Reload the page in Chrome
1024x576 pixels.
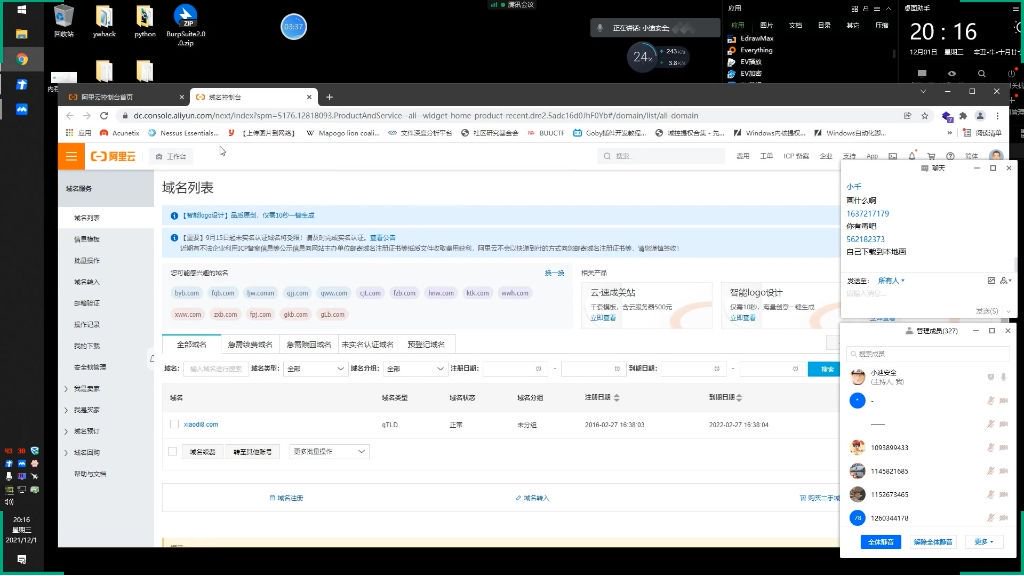click(104, 116)
